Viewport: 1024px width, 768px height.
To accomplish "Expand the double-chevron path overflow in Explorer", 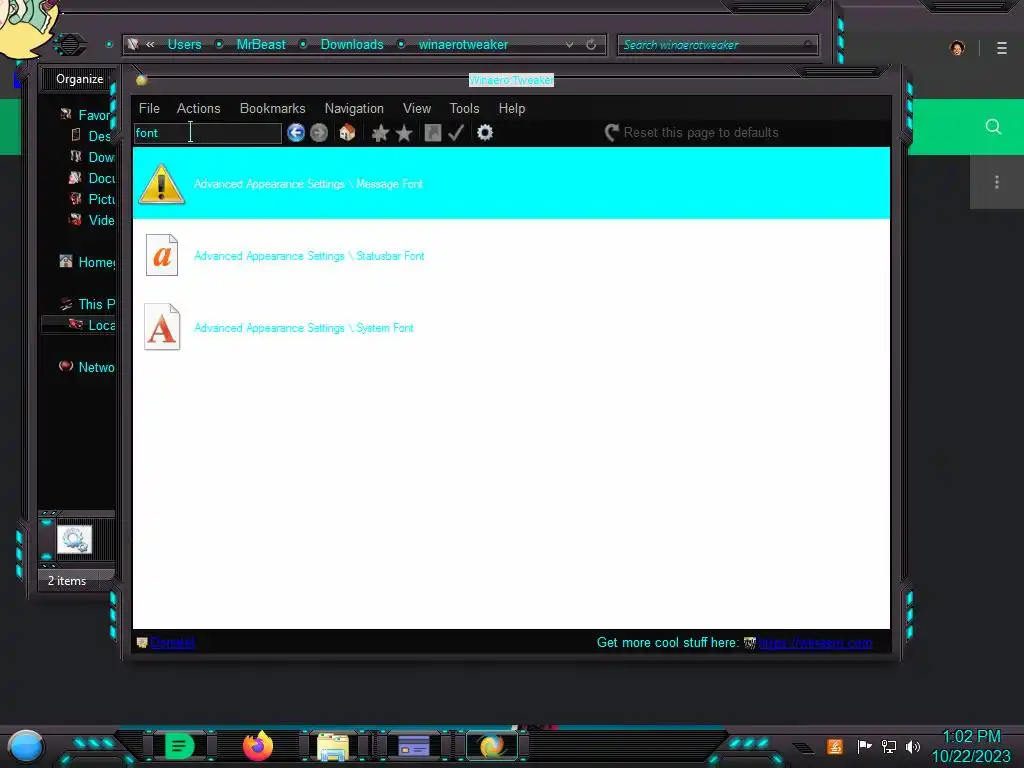I will (x=150, y=44).
